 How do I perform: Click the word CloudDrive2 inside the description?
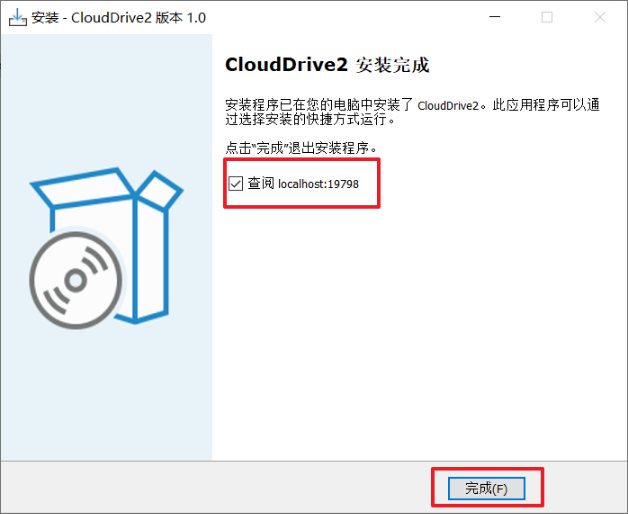click(x=448, y=106)
